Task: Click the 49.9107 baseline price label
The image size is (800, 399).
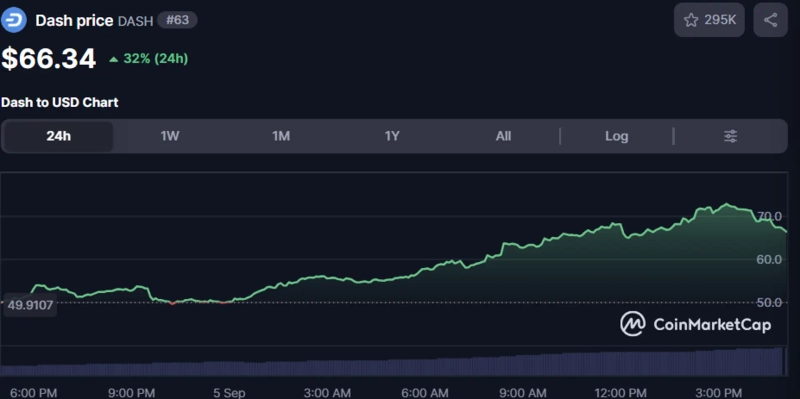Action: click(x=30, y=305)
